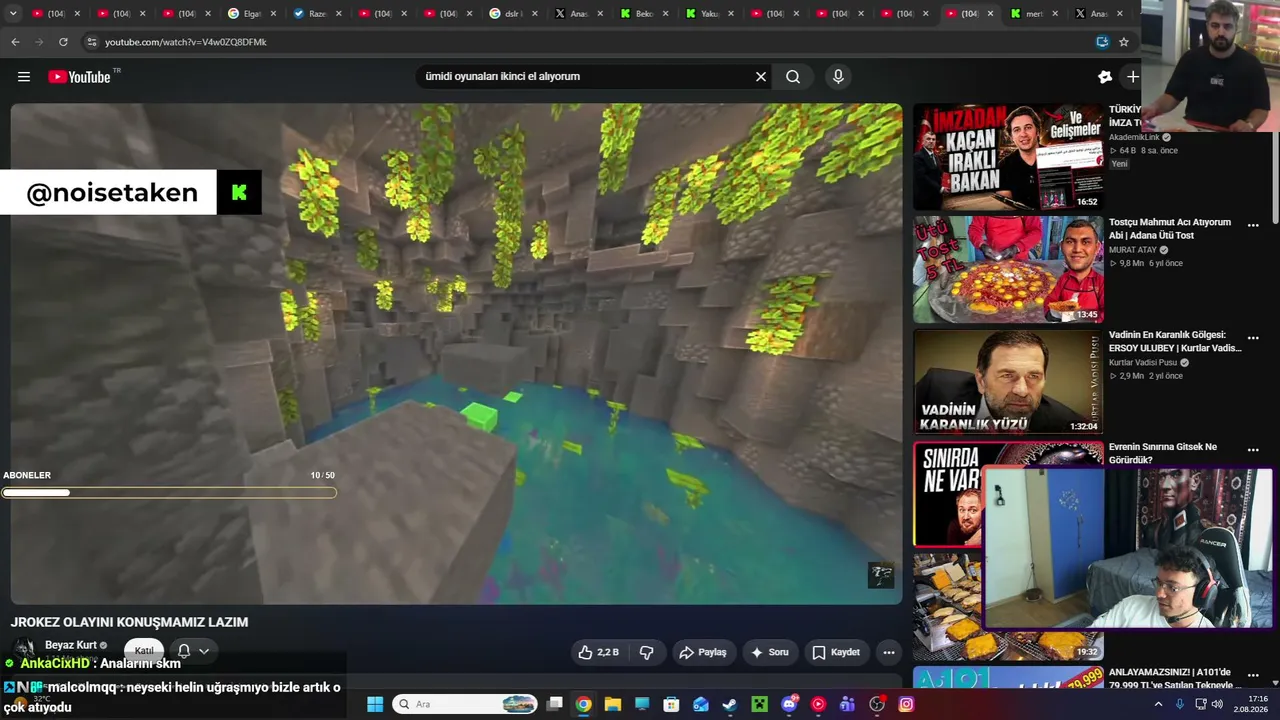Viewport: 1280px width, 720px height.
Task: Open the A101 79.999 TL video thumbnail
Action: (1008, 678)
